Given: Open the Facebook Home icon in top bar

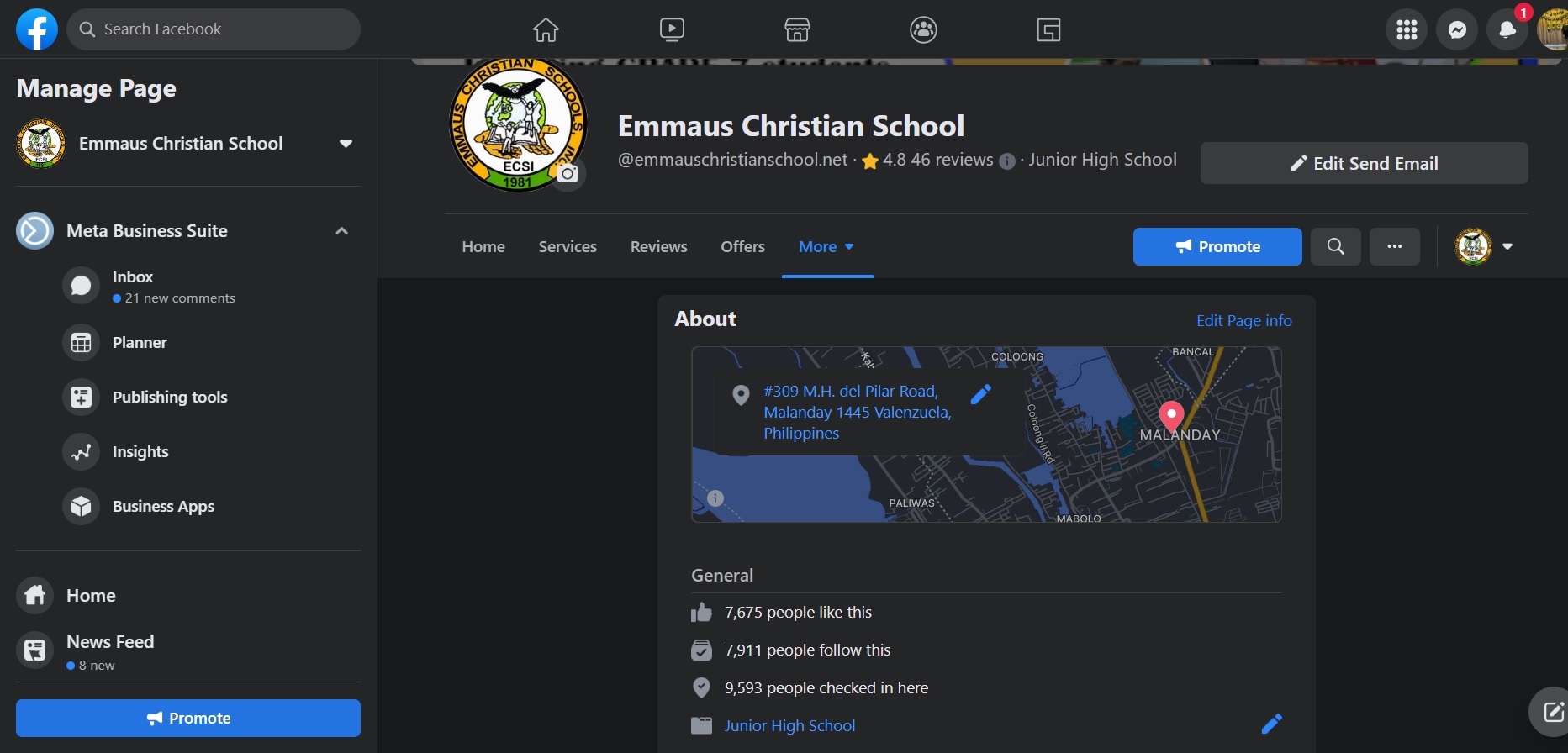Looking at the screenshot, I should point(546,30).
